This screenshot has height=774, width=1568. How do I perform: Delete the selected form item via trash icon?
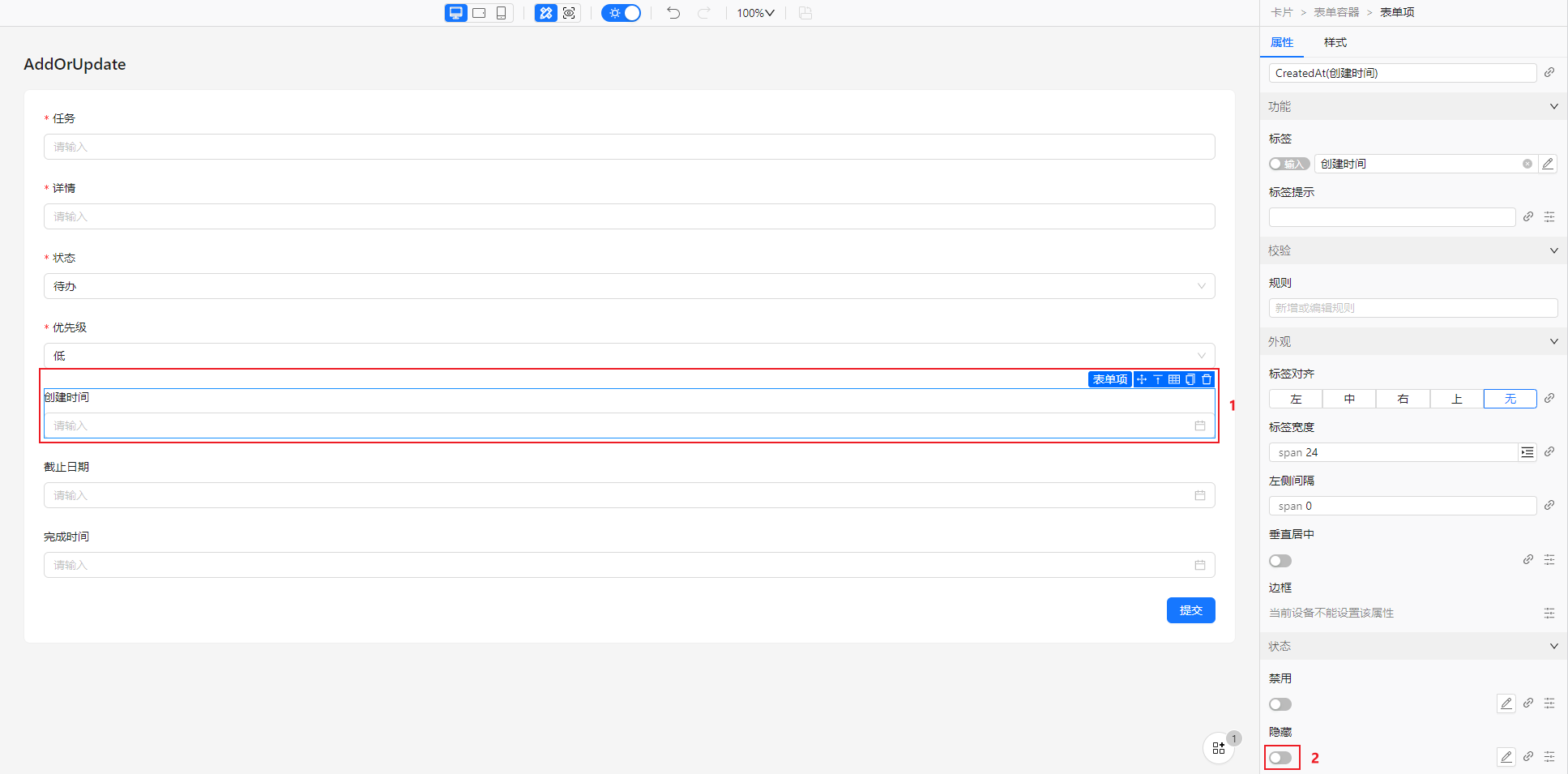click(1207, 379)
